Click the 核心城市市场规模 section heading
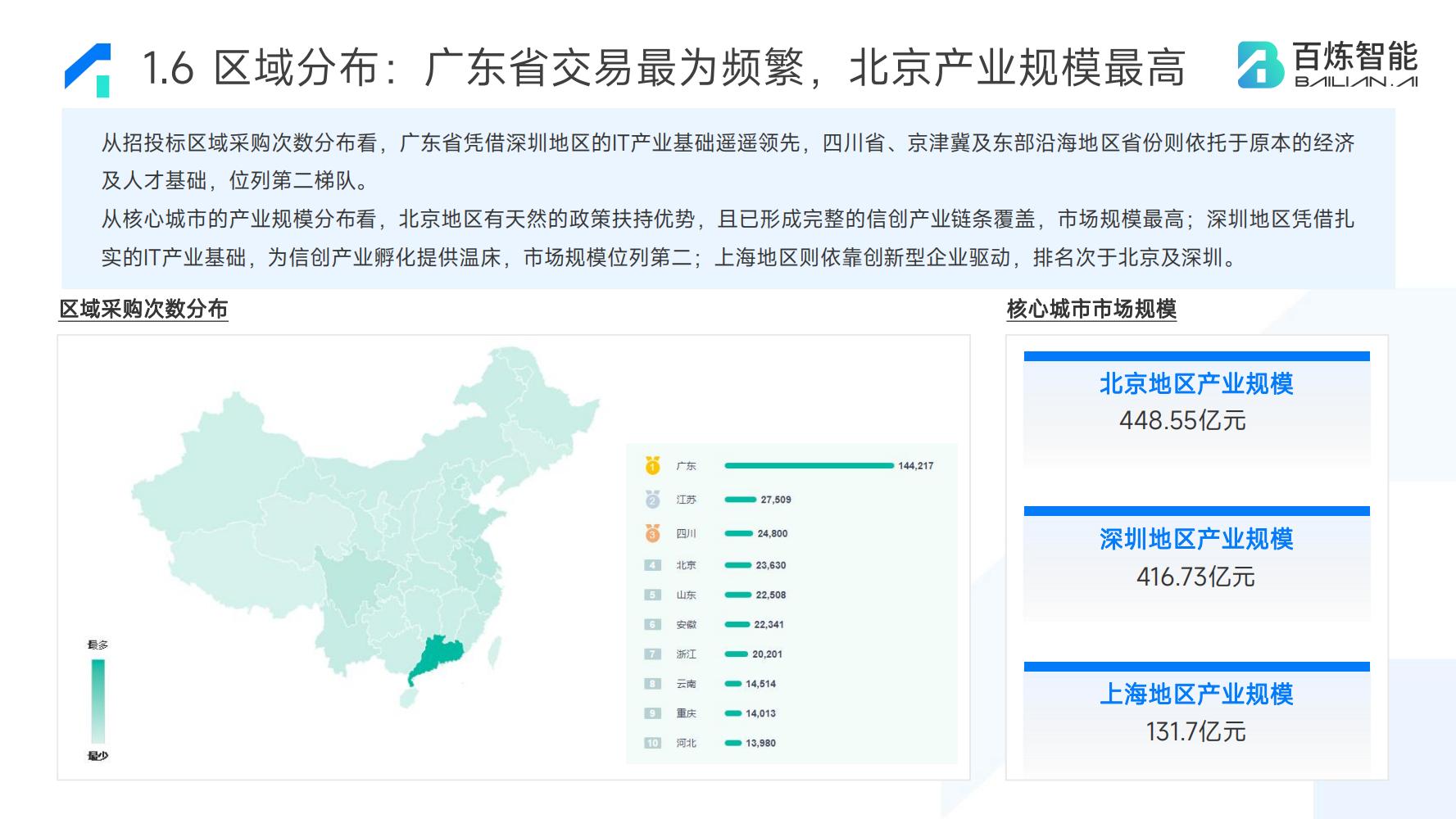 coord(1091,309)
